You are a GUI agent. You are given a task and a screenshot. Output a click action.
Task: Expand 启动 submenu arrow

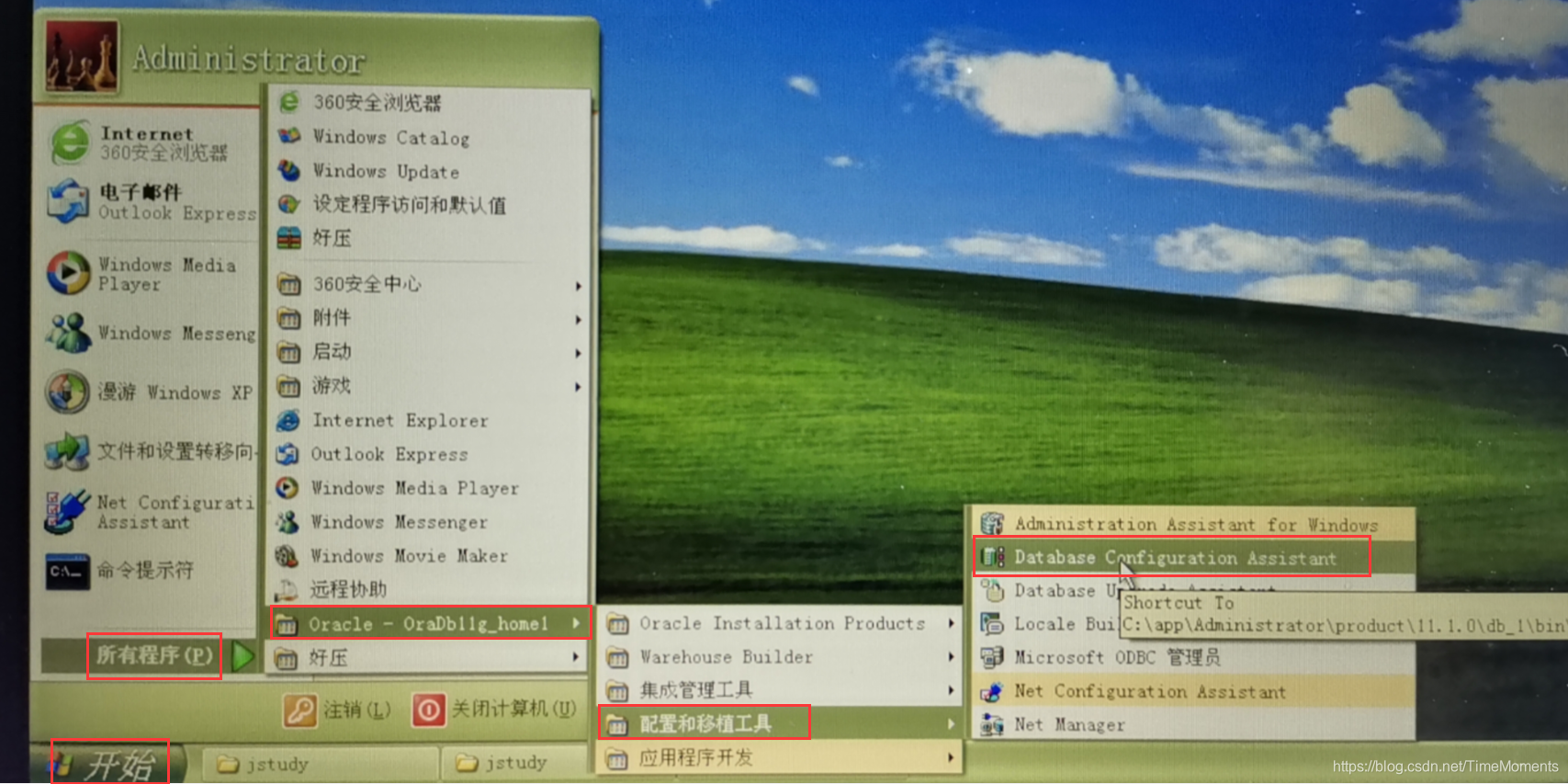coord(578,353)
